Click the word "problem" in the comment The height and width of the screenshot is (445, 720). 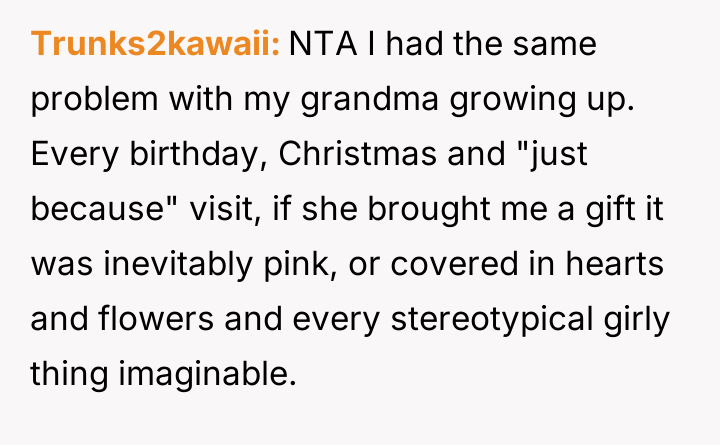point(92,101)
